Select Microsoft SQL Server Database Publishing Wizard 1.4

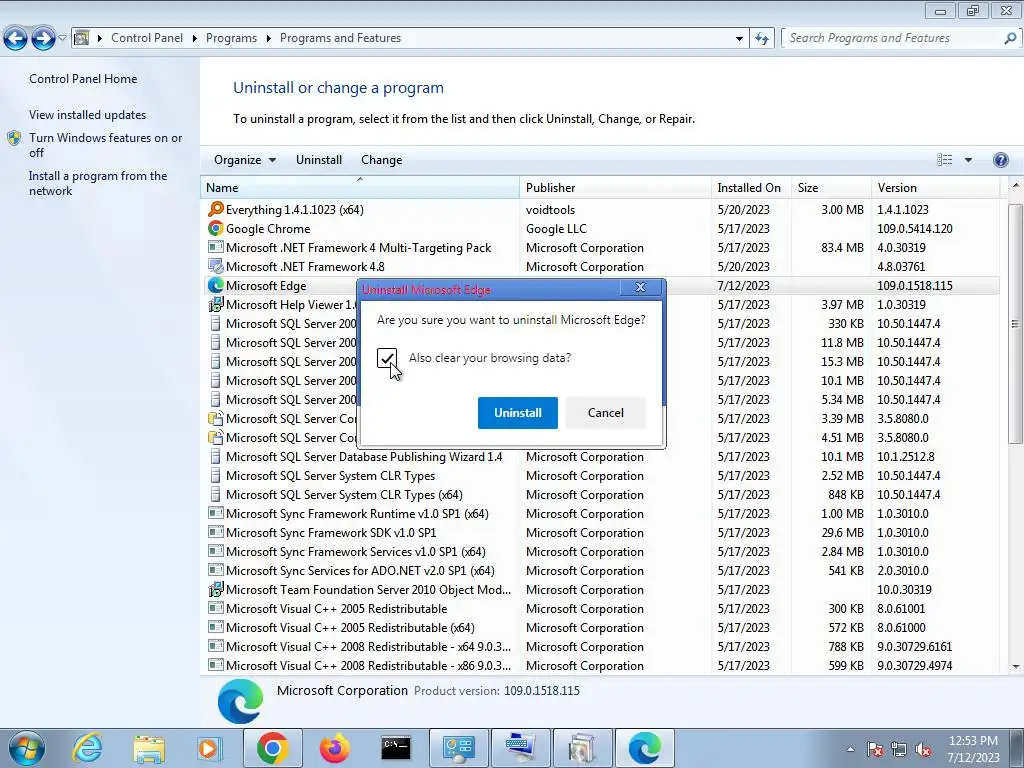600,457
